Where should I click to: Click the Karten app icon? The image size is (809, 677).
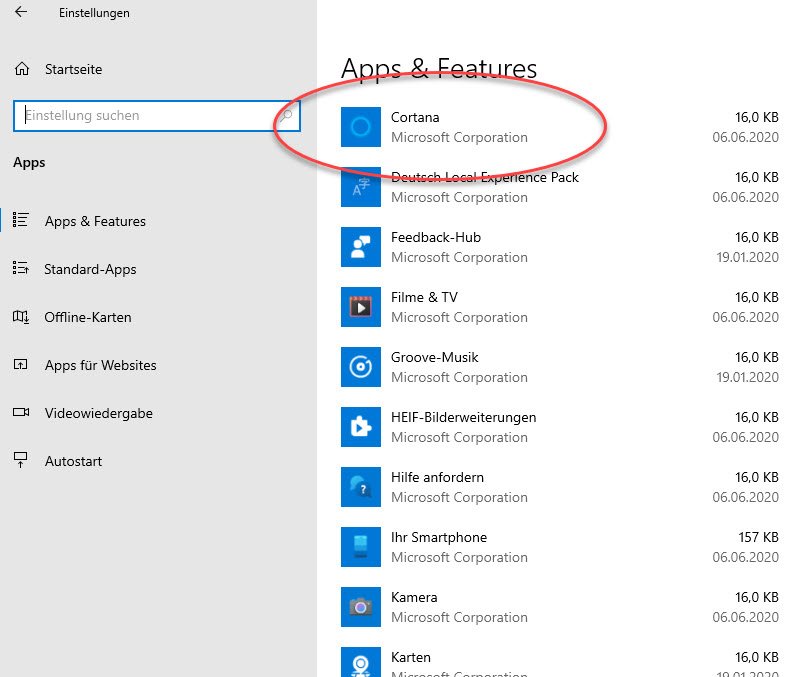pyautogui.click(x=361, y=662)
